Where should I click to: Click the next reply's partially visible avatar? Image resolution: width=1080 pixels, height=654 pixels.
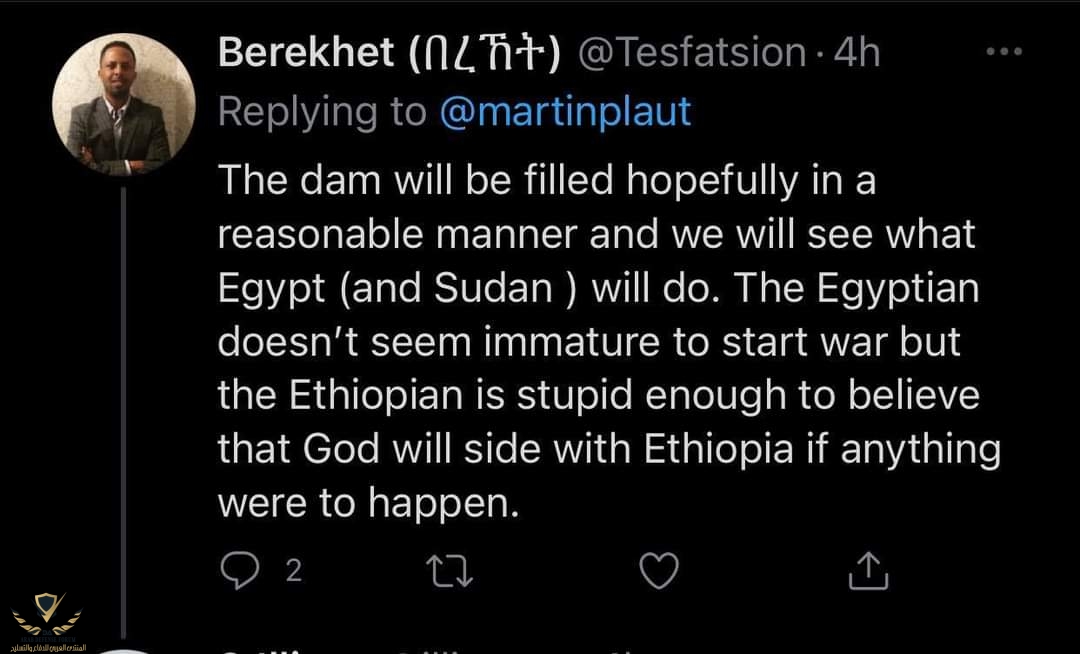(x=123, y=649)
